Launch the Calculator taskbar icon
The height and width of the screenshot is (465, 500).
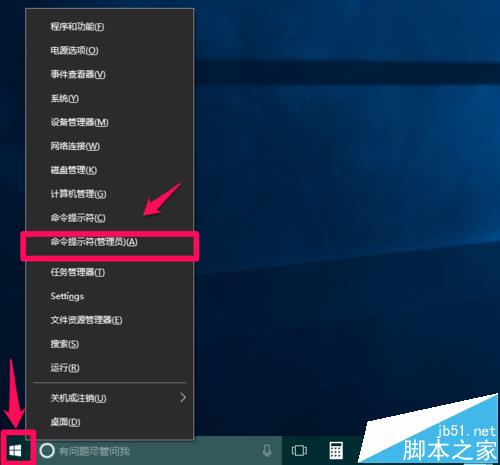pos(336,451)
